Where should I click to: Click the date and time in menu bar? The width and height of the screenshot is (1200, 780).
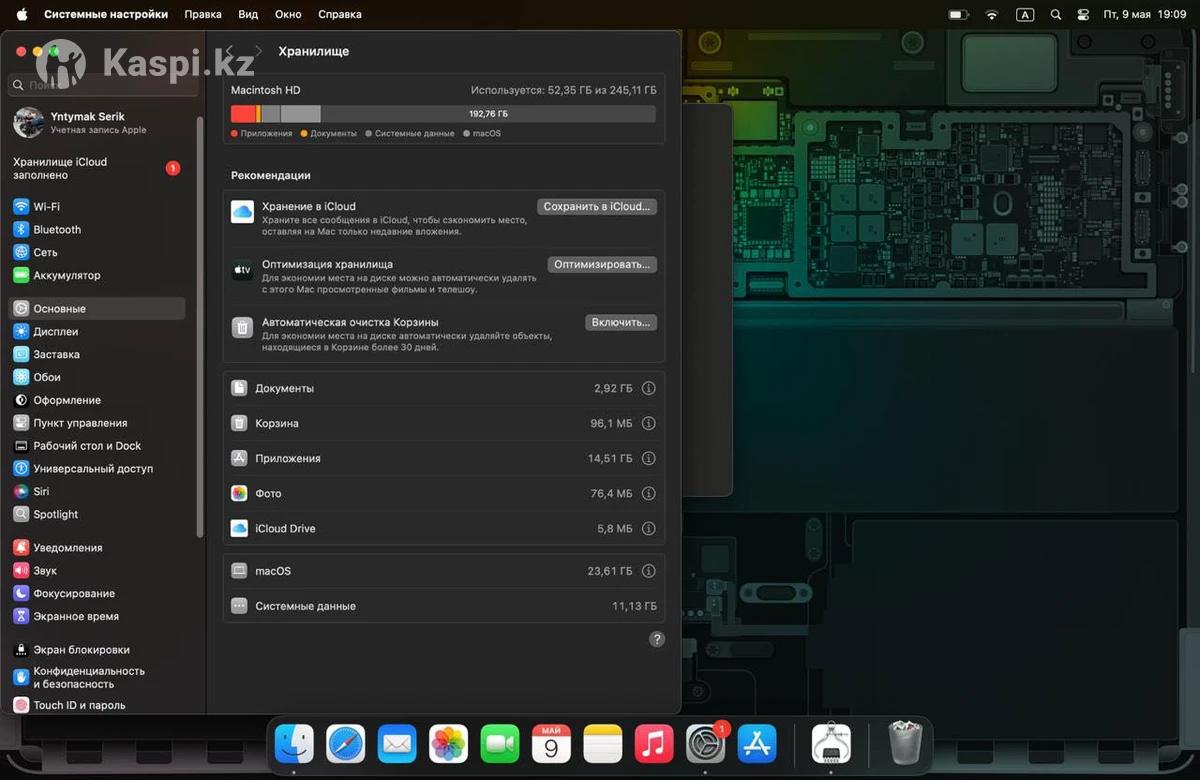(1144, 15)
